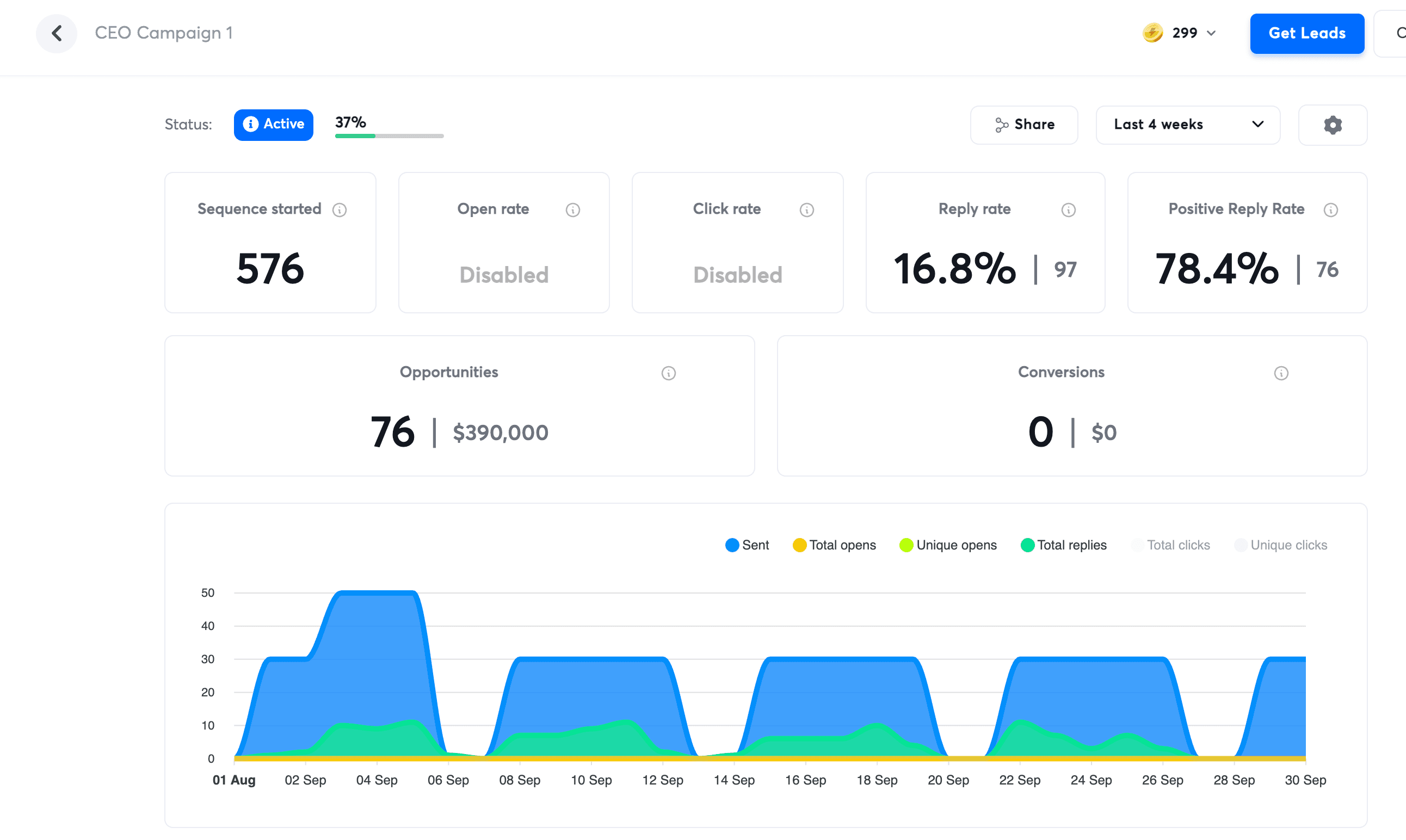Click the 37% progress bar
Image resolution: width=1406 pixels, height=840 pixels.
tap(389, 136)
